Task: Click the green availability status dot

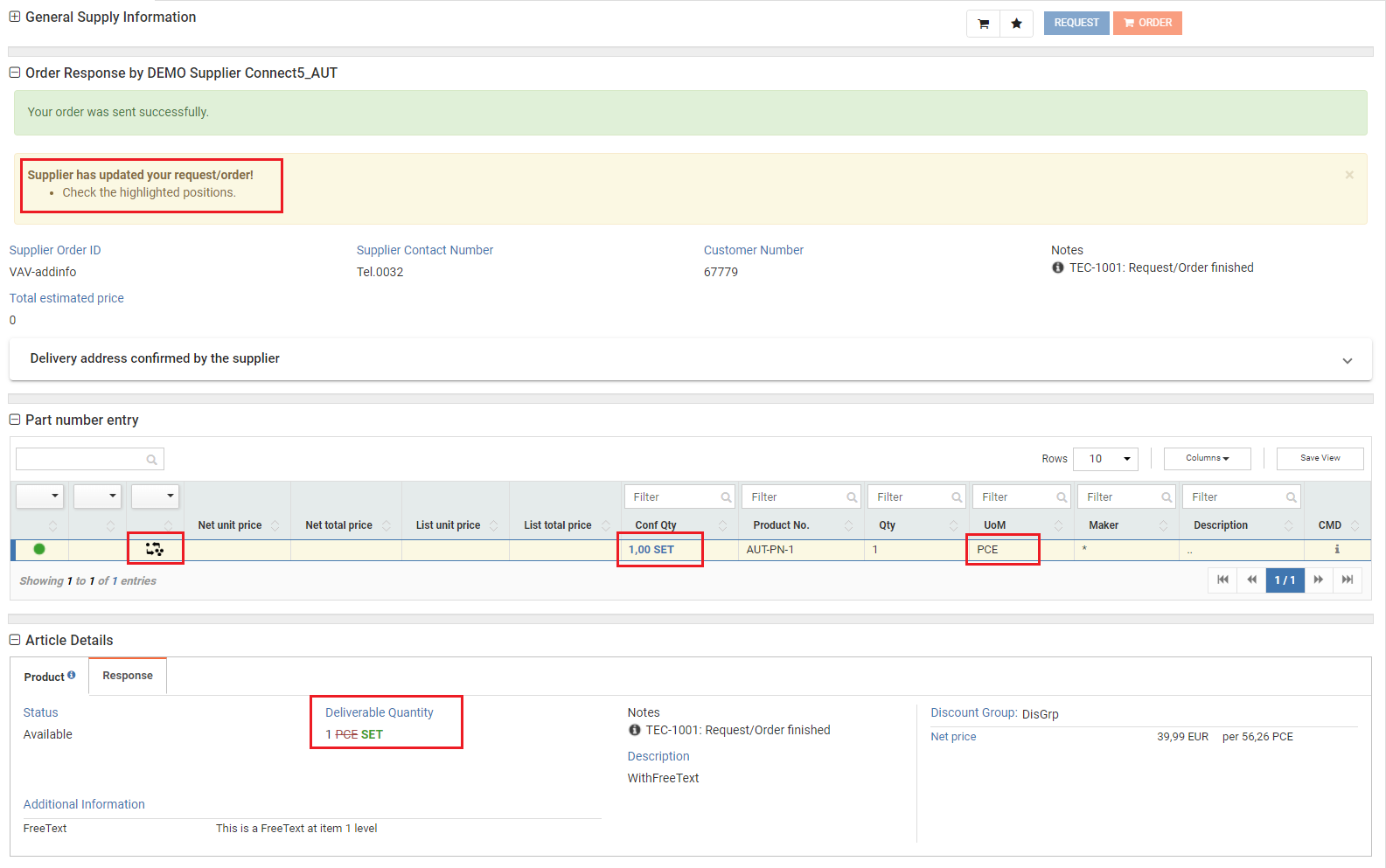Action: tap(39, 549)
